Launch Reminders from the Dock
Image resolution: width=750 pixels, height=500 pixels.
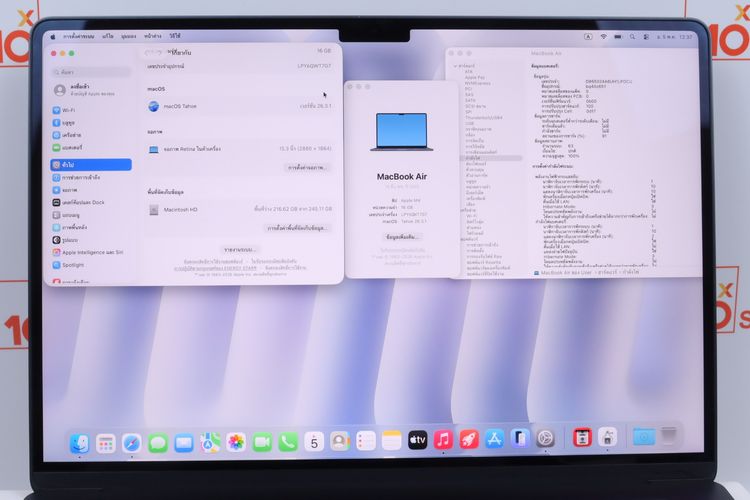tap(366, 441)
